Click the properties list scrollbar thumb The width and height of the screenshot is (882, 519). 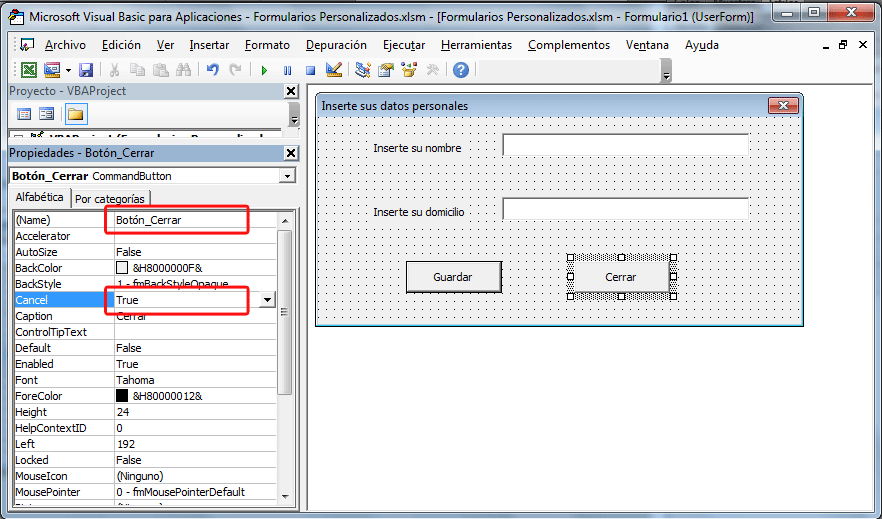[x=285, y=312]
